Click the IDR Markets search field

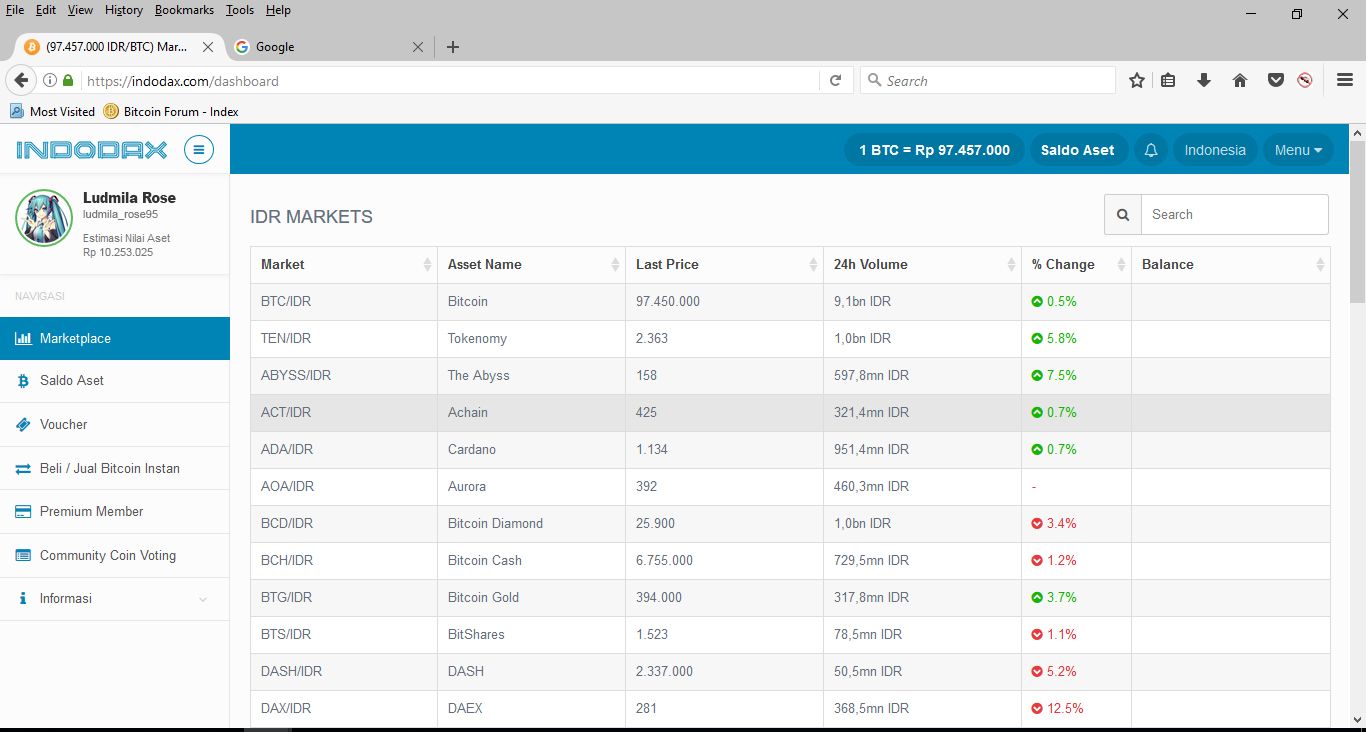tap(1235, 214)
